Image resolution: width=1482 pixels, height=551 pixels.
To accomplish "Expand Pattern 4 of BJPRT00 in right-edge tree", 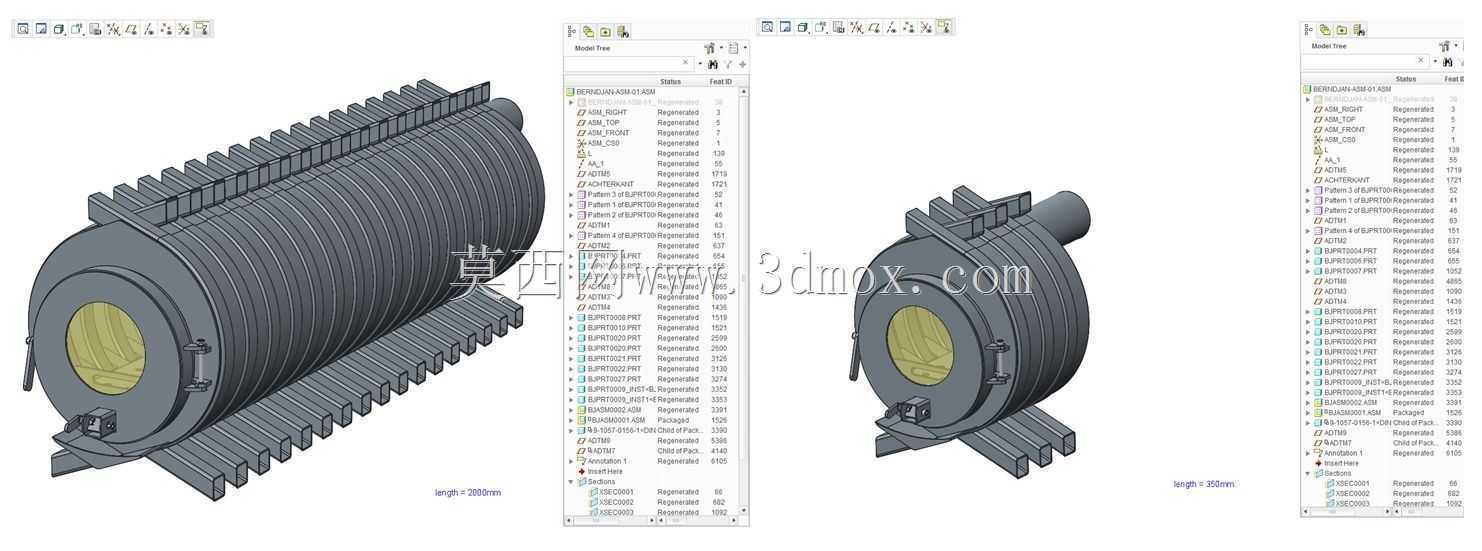I will coord(1308,231).
